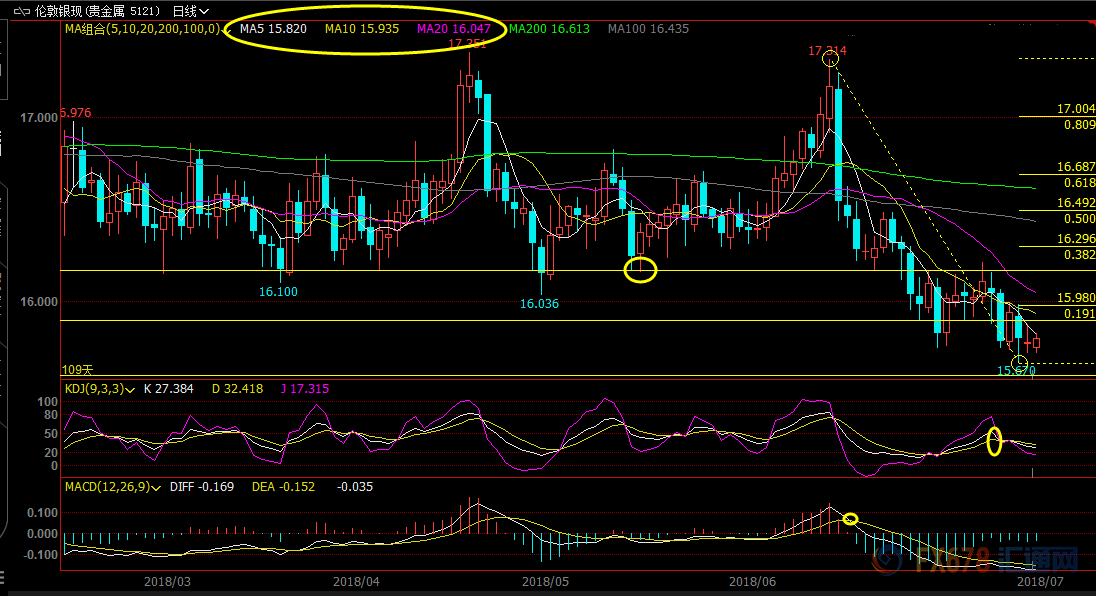The height and width of the screenshot is (596, 1096).
Task: Click the 16.036 low price label
Action: (539, 303)
